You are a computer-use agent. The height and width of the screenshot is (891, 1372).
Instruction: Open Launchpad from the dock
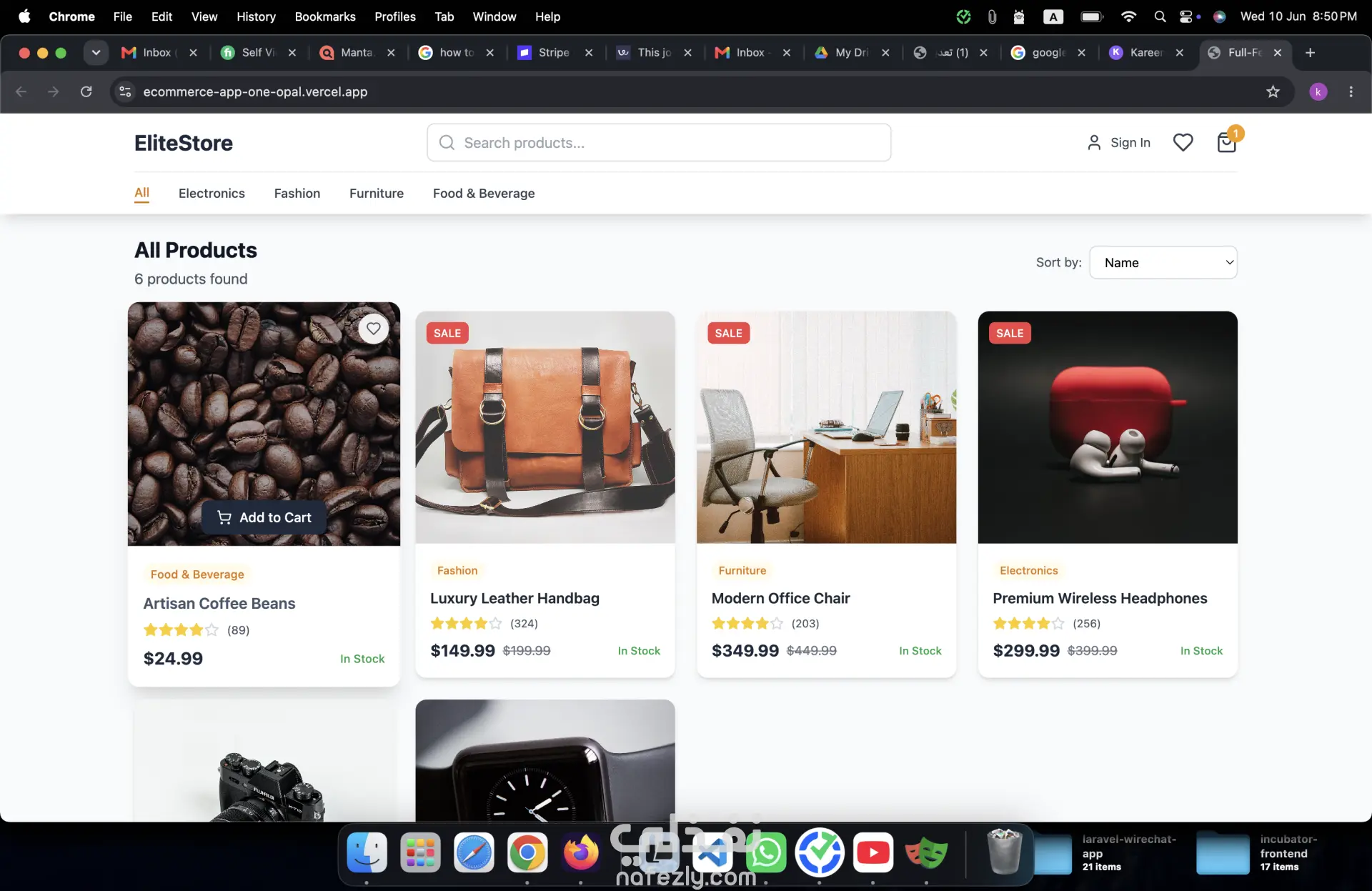pos(420,852)
